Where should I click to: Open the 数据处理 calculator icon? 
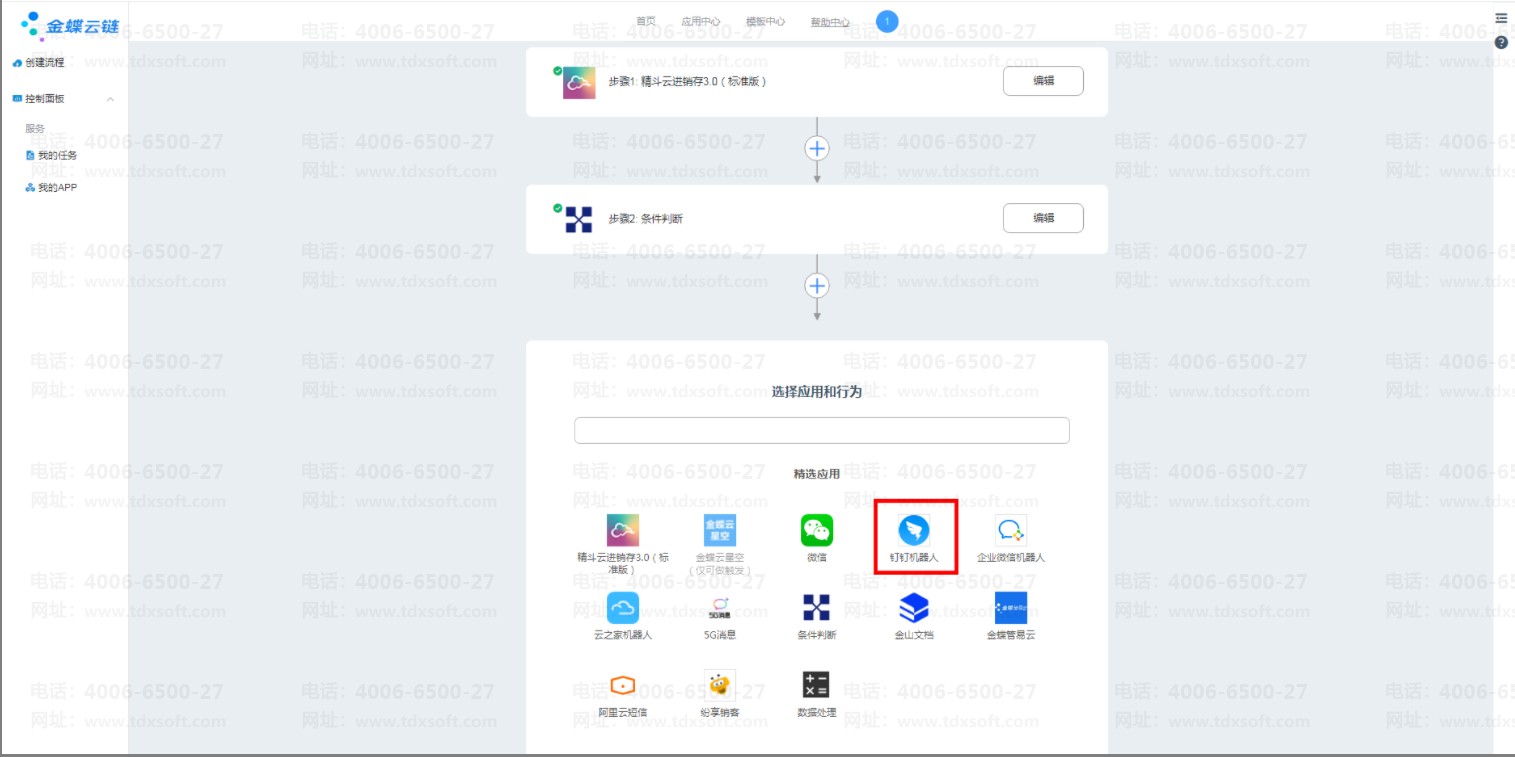(816, 685)
